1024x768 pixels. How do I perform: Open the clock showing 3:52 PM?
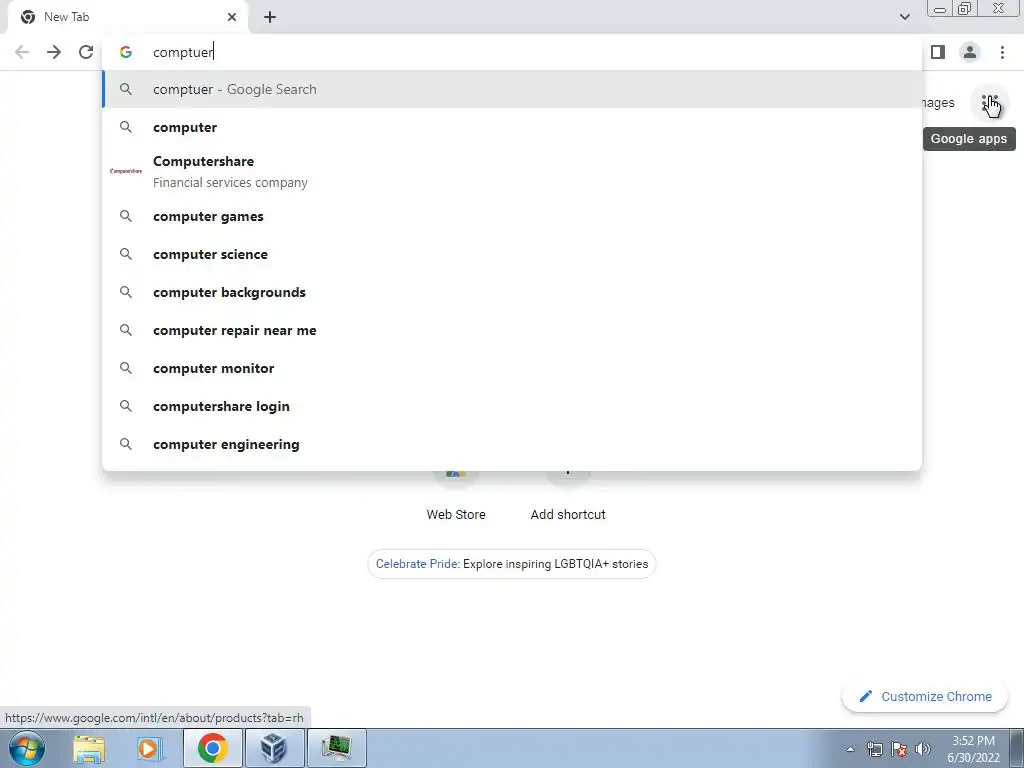click(973, 749)
